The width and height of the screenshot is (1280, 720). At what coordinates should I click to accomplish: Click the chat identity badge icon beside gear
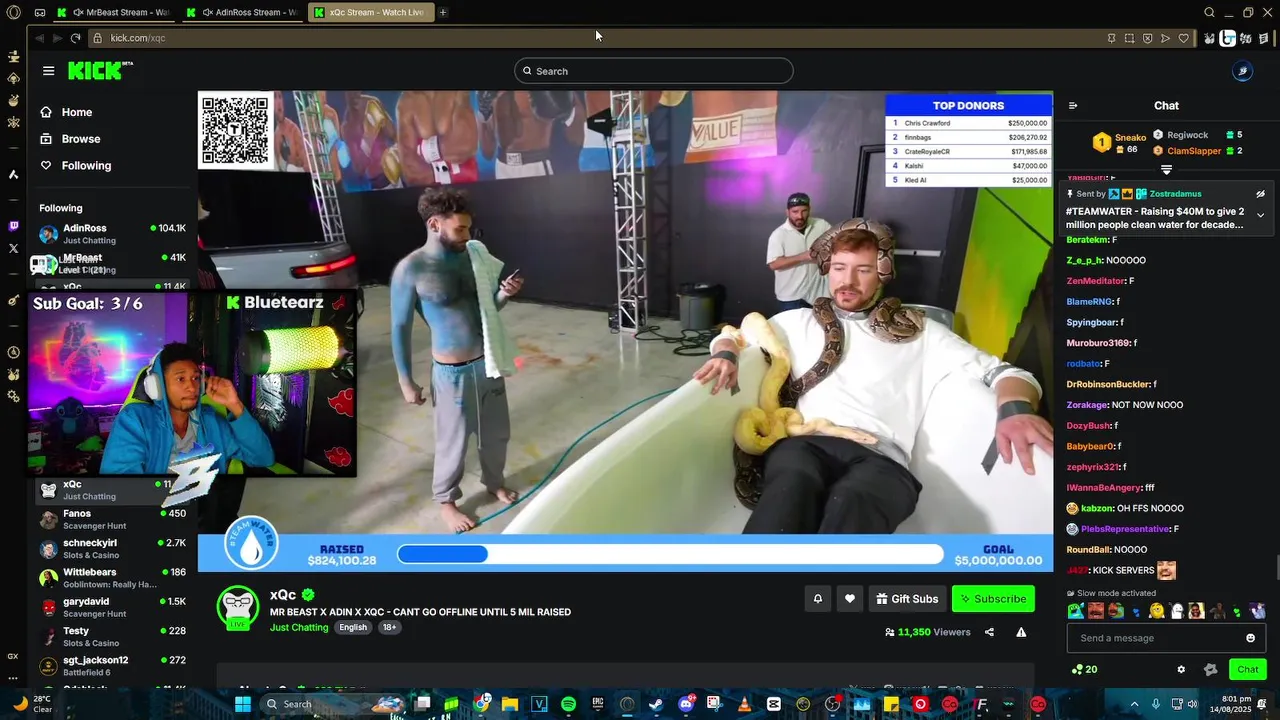(x=1211, y=669)
